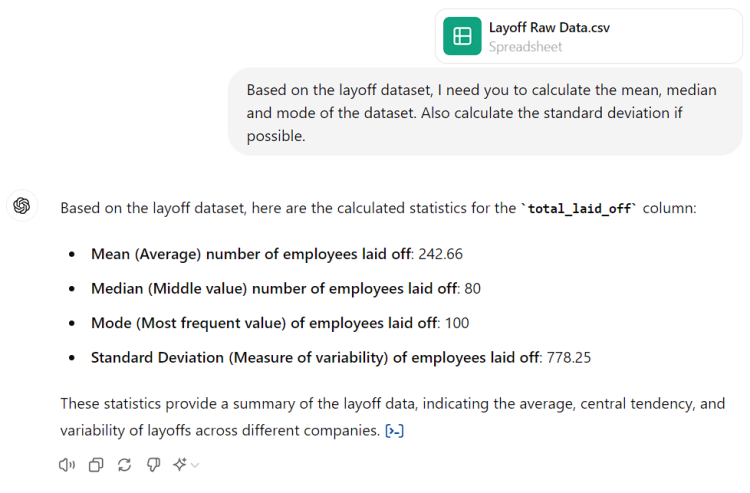750x493 pixels.
Task: Click the thumbs down feedback icon
Action: (x=152, y=465)
